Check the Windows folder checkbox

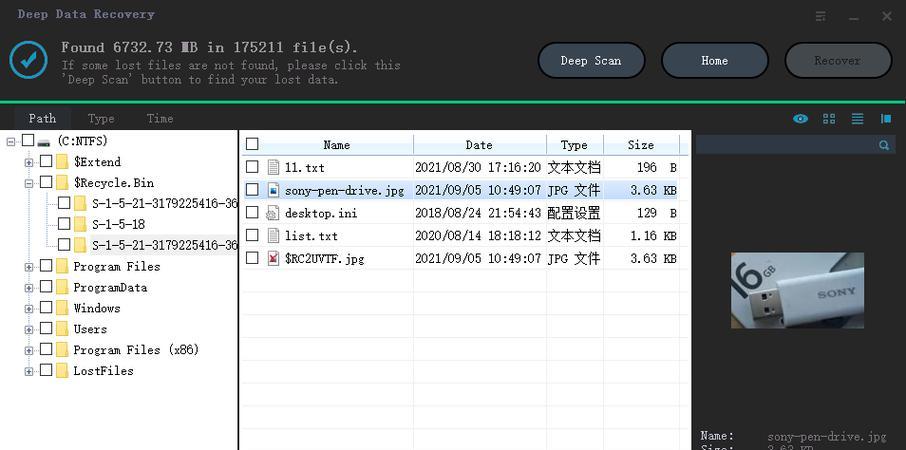pos(46,308)
